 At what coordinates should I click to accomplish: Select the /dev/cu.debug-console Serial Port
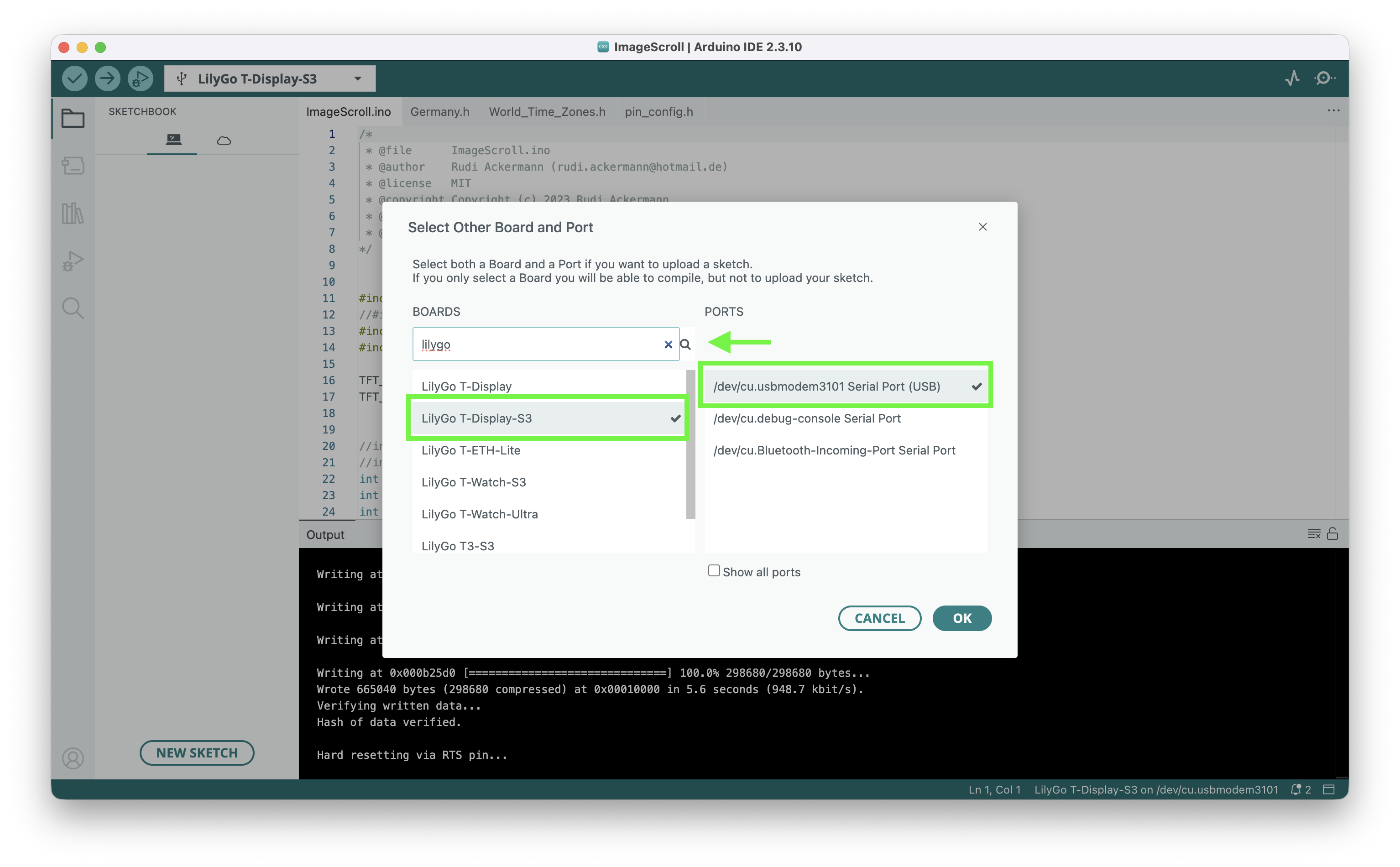846,418
